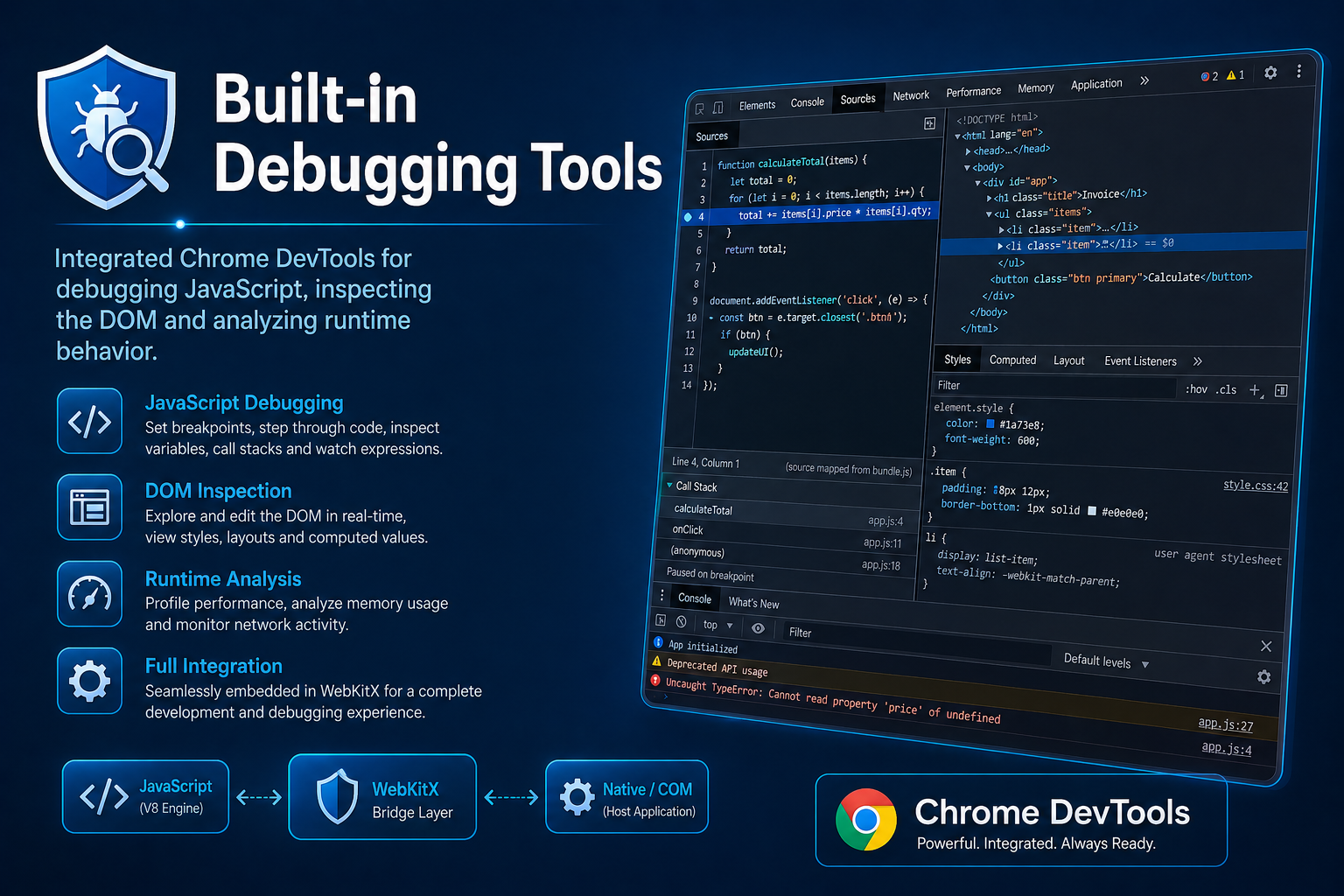Toggle the breakpoint on line 4
The image size is (1344, 896).
click(x=688, y=216)
